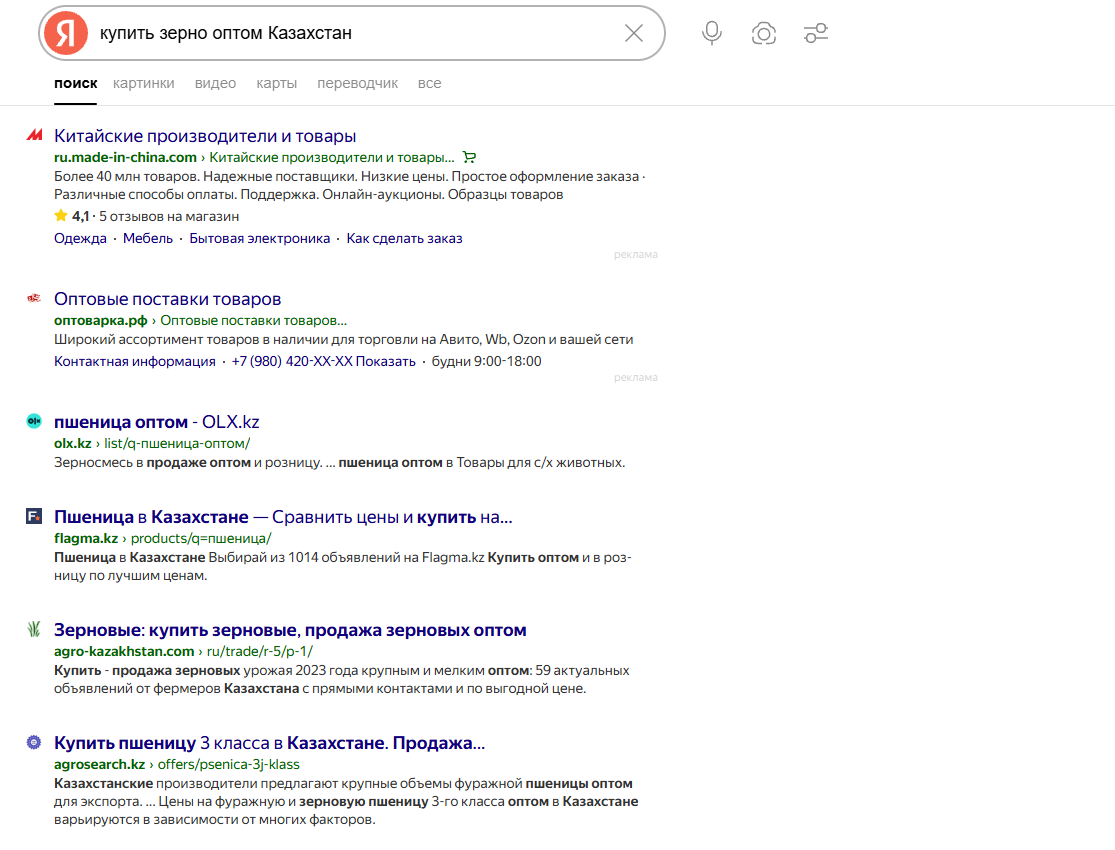Open Бытовая электроника sitelink
The image size is (1115, 850).
pos(260,238)
